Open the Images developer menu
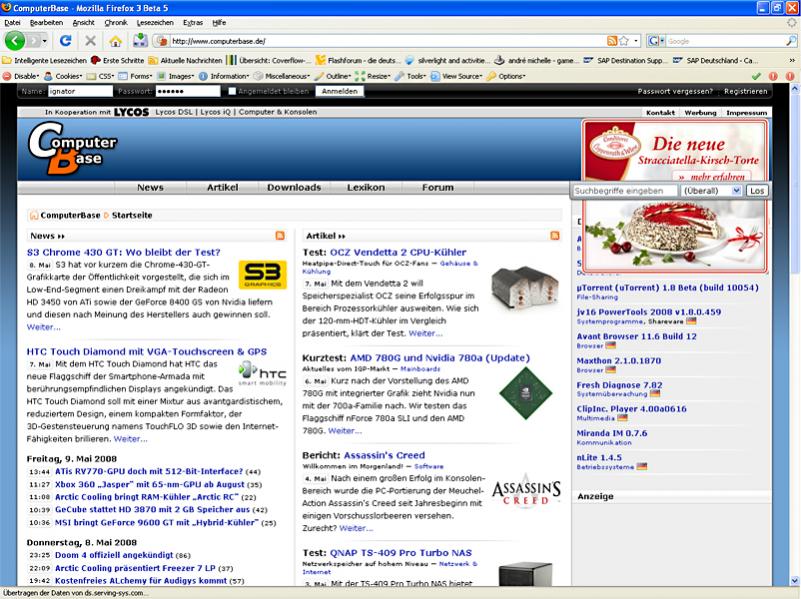Screen dimensions: 801x599 [176, 76]
